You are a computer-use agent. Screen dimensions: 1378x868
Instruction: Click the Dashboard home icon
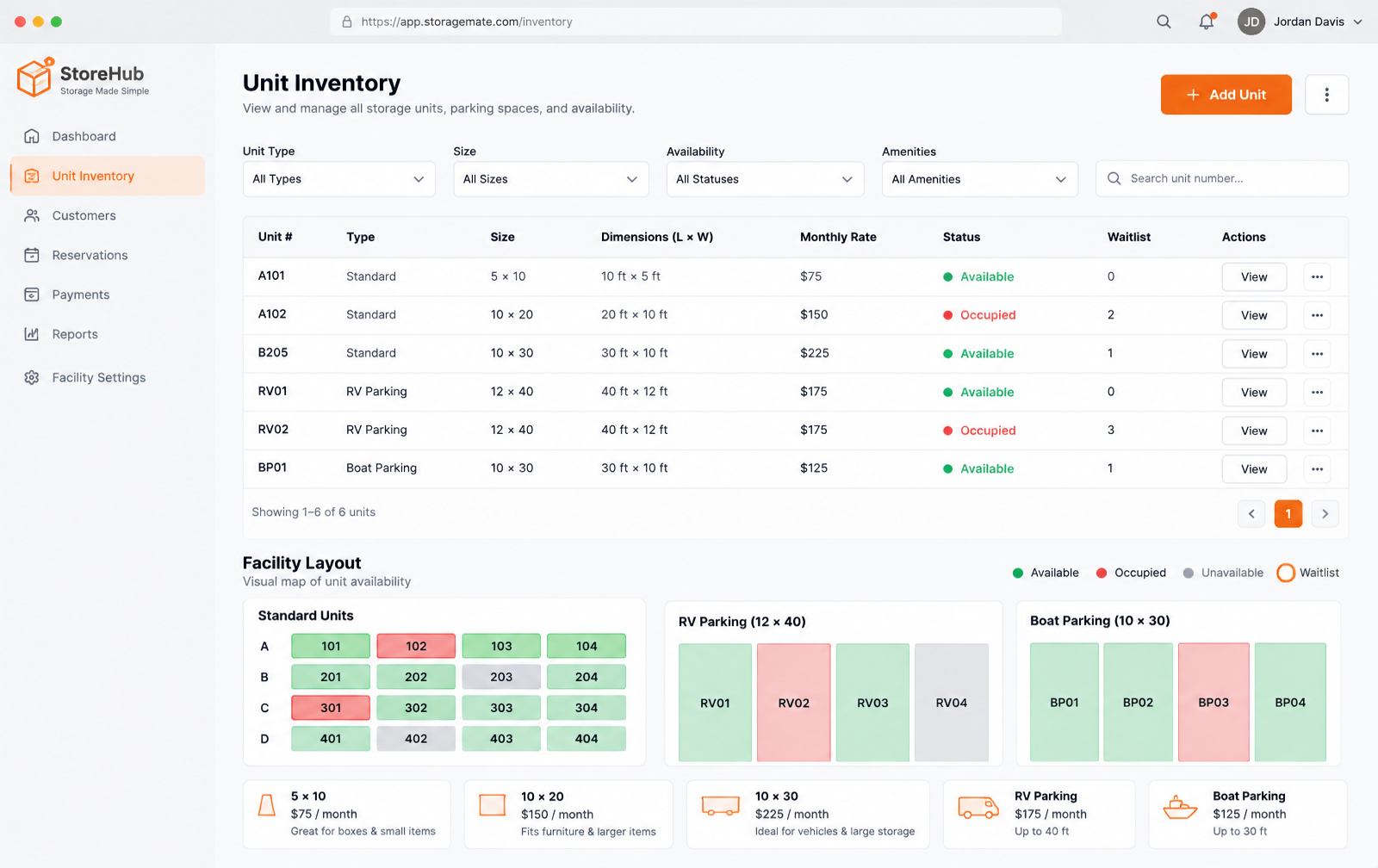coord(32,136)
